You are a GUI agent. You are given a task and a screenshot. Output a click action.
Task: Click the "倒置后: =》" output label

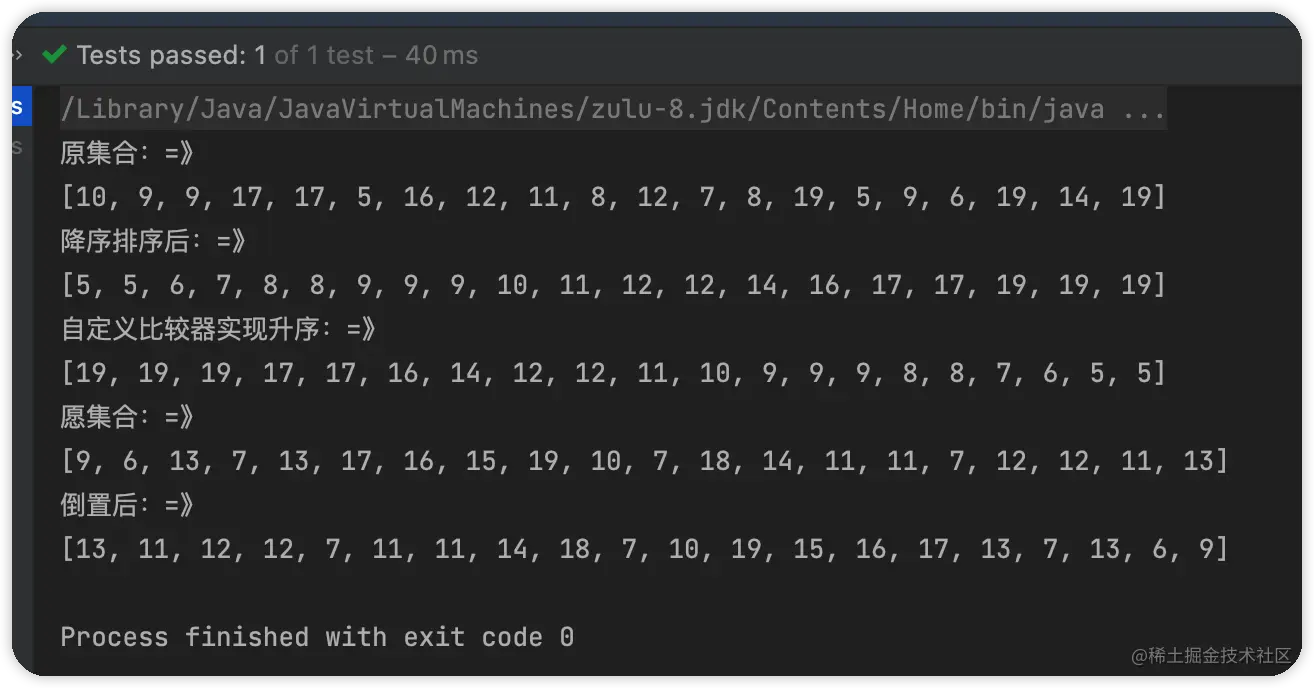tap(127, 505)
